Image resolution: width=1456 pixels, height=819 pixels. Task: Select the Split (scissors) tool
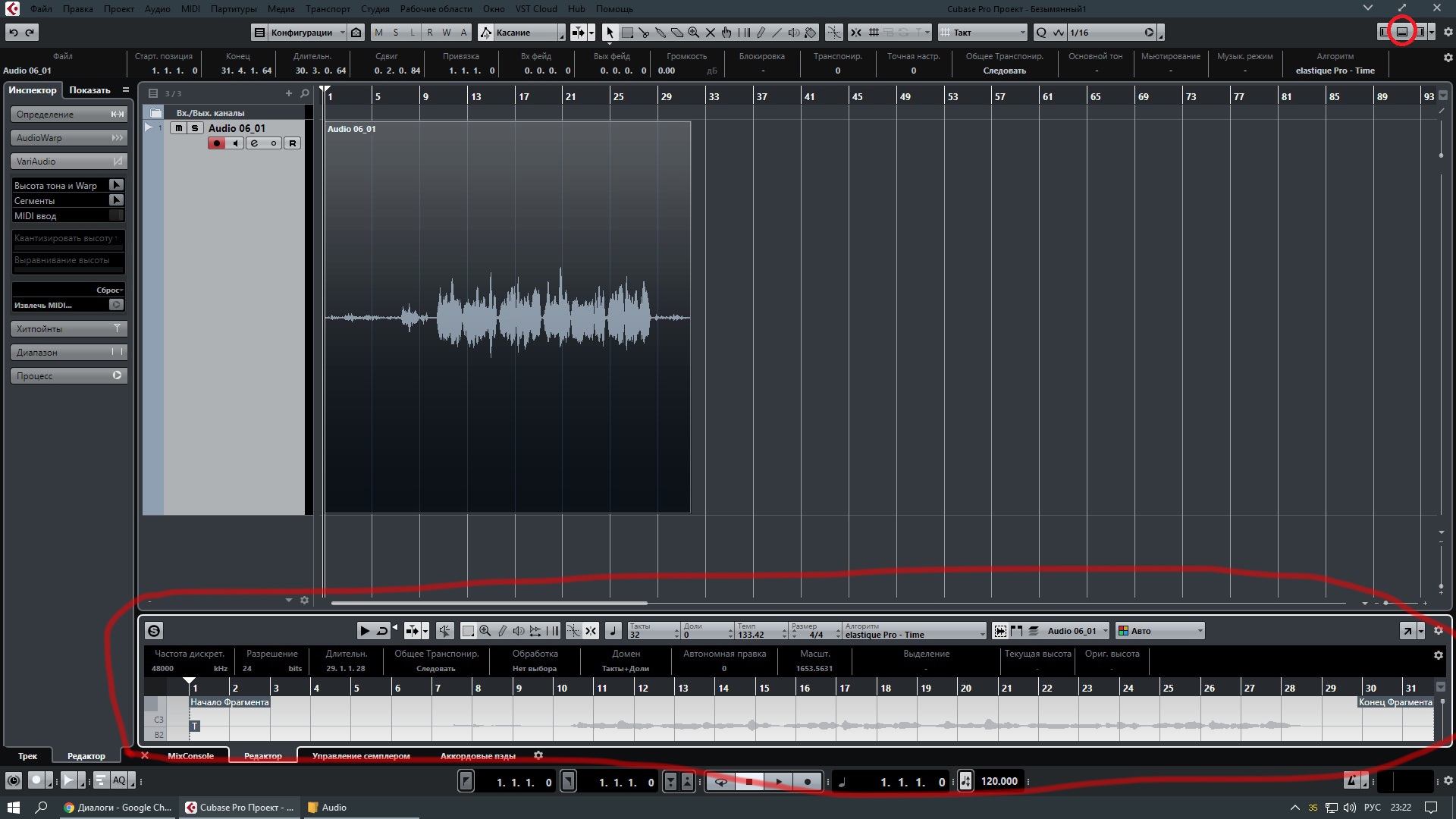pyautogui.click(x=644, y=33)
